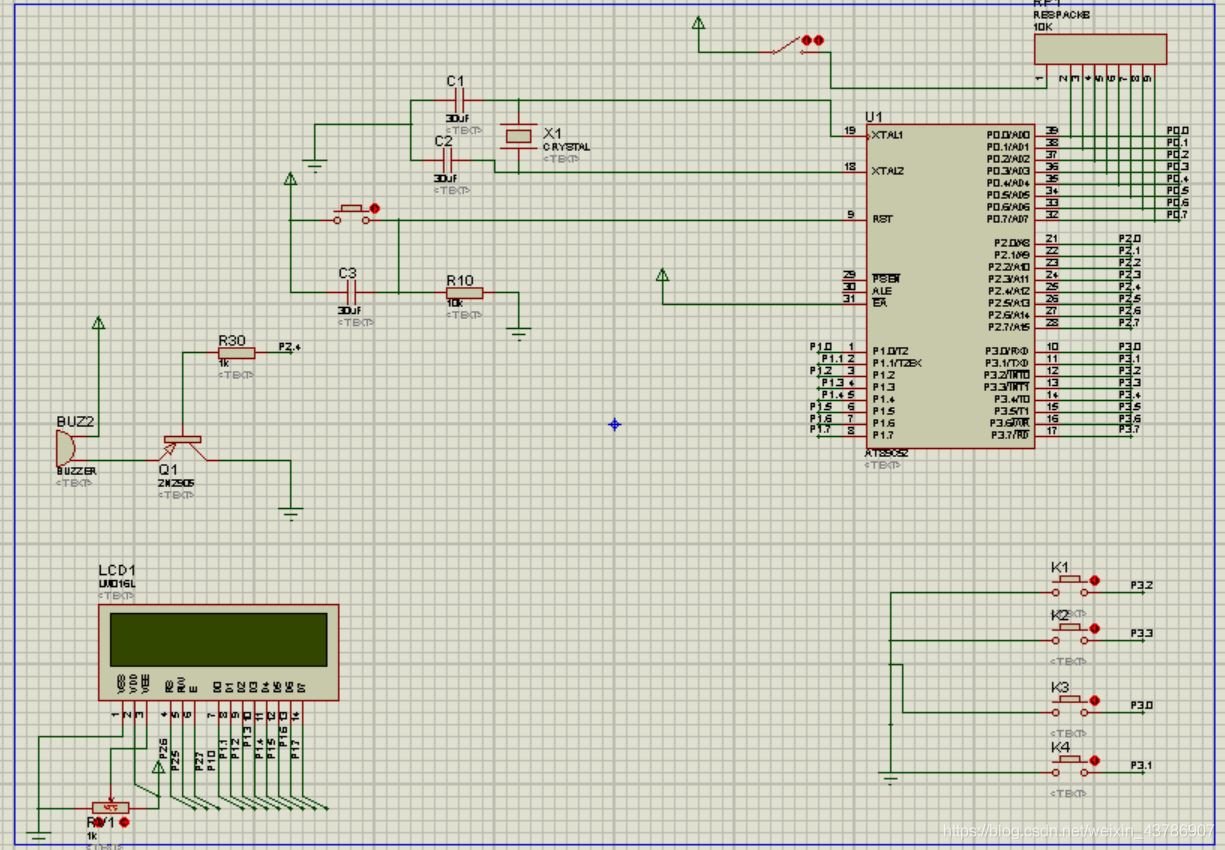The width and height of the screenshot is (1225, 850).
Task: Select capacitor C3 near the reset circuit
Action: 350,292
